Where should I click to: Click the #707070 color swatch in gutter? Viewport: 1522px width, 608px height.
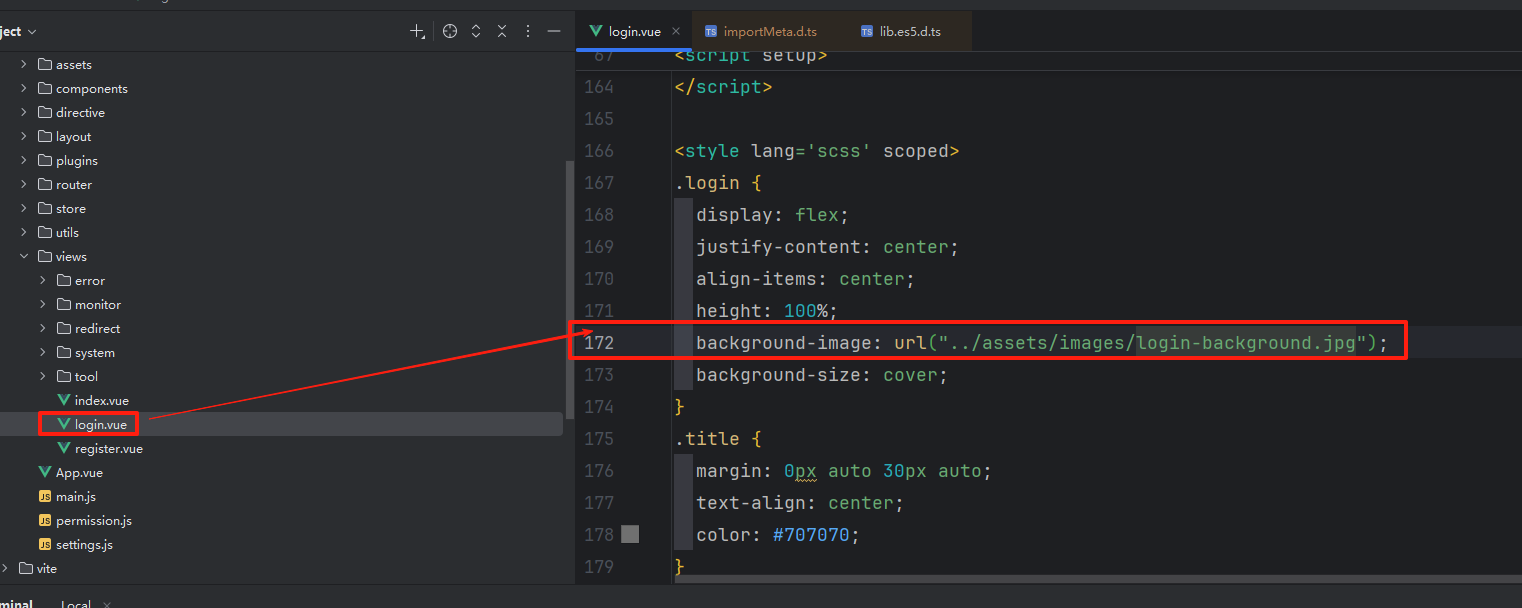(x=630, y=534)
